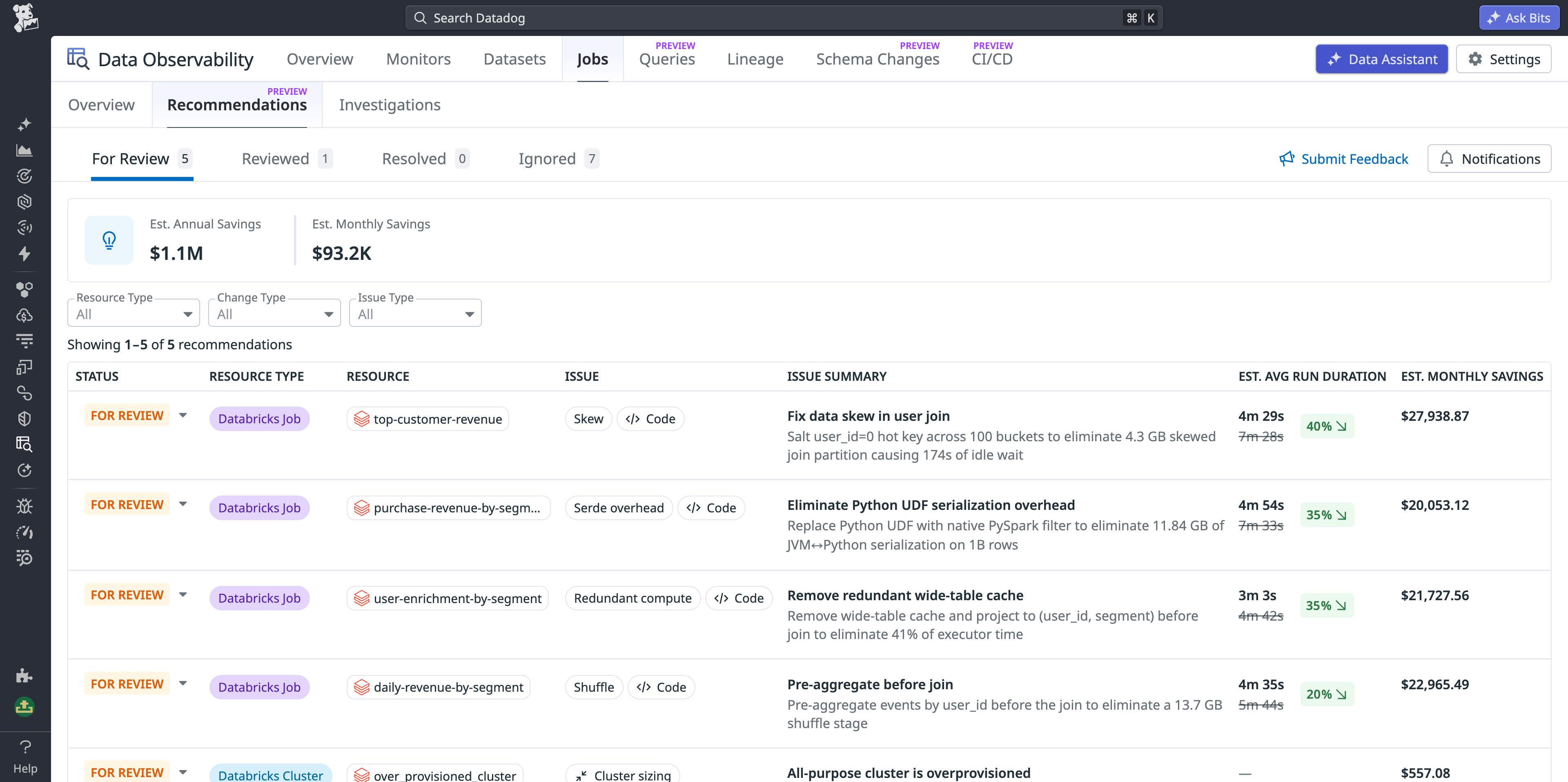Open the list-search sidebar icon
The width and height of the screenshot is (1568, 782).
[24, 558]
